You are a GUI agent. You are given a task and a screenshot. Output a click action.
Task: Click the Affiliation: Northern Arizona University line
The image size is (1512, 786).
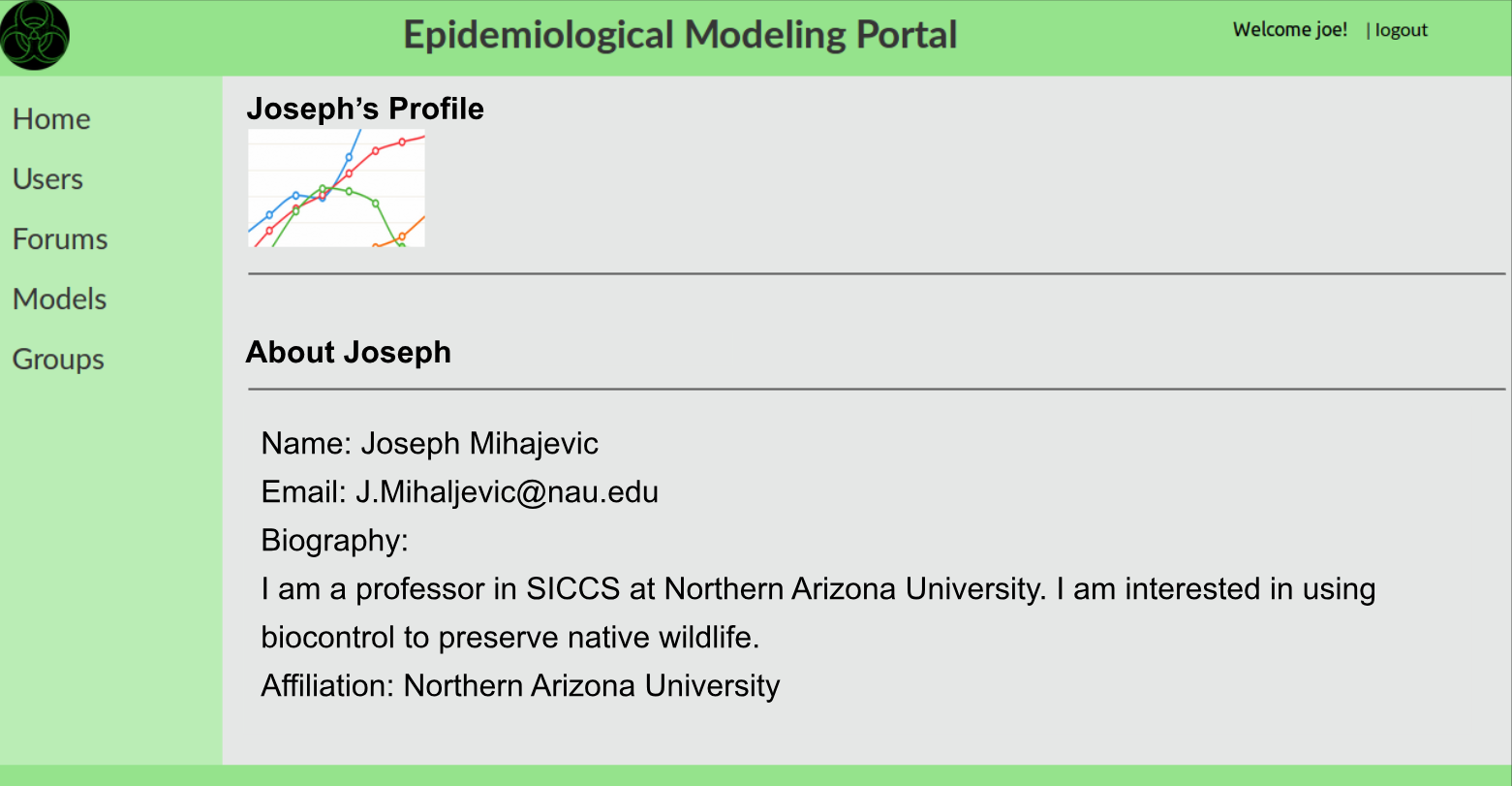point(521,686)
